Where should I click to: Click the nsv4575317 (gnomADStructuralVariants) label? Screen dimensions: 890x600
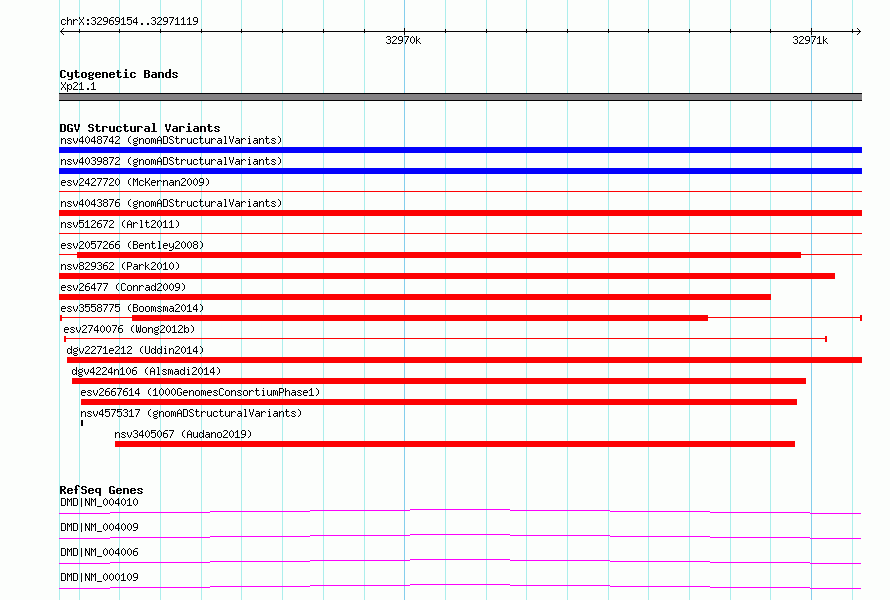click(191, 413)
